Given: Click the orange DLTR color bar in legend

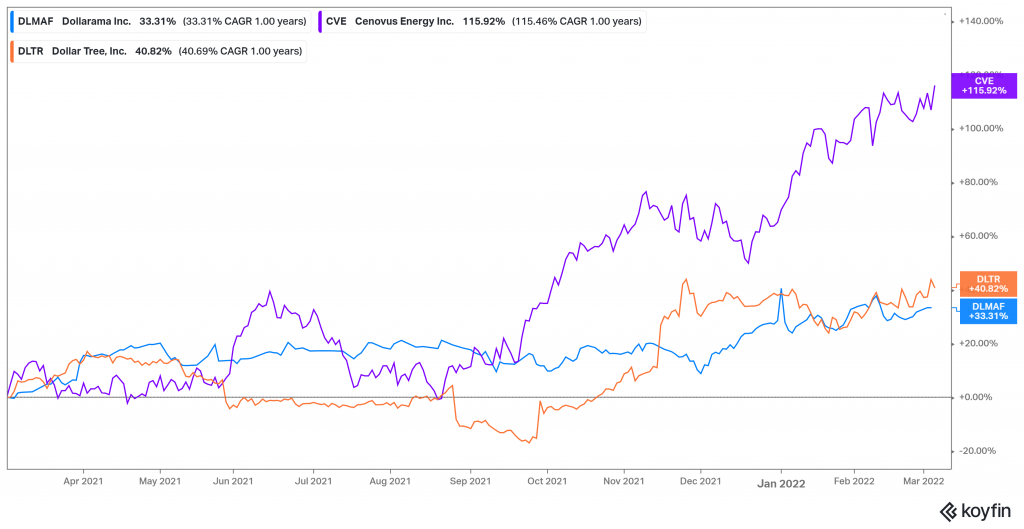Looking at the screenshot, I should (14, 51).
